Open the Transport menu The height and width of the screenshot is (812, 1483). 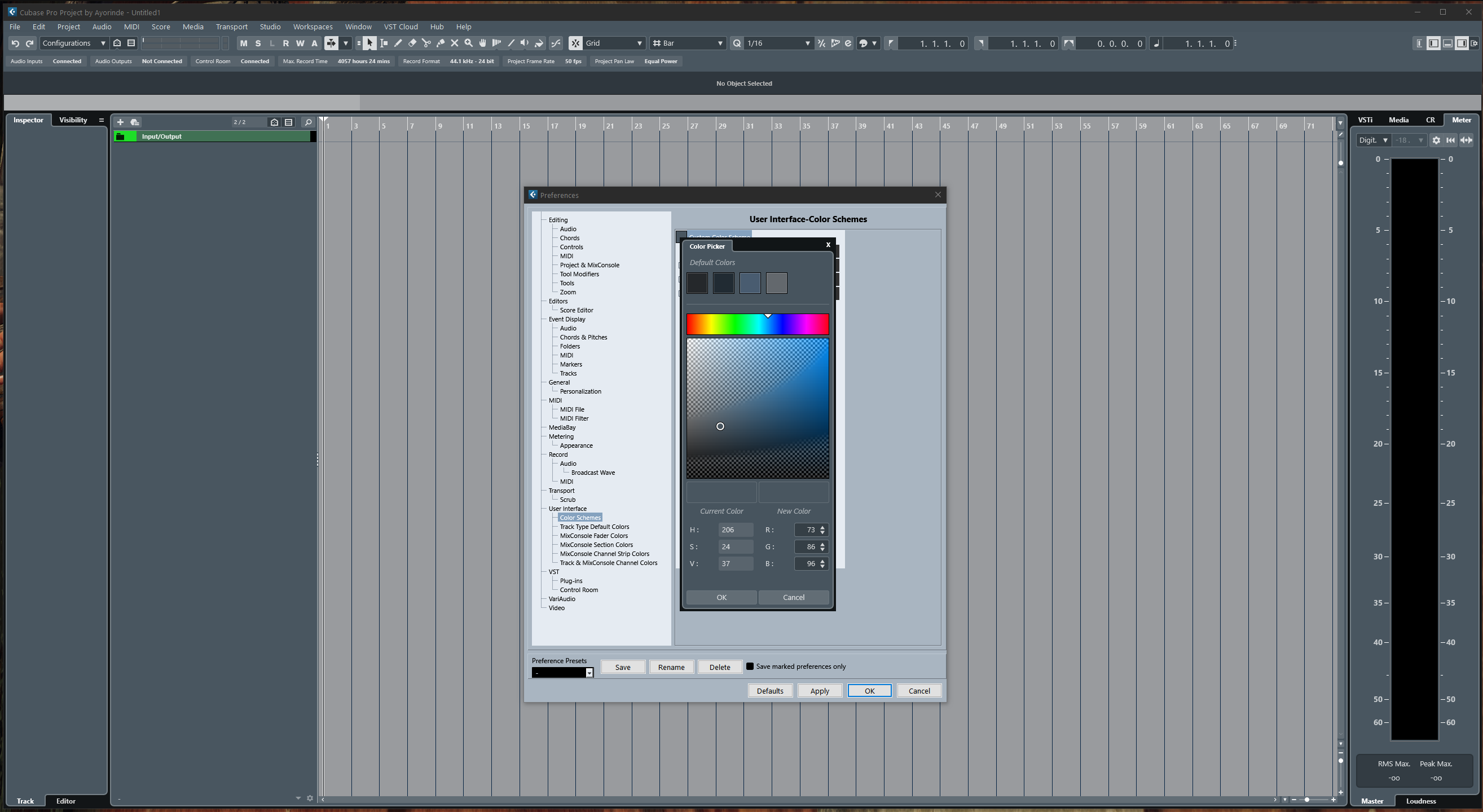click(x=231, y=27)
